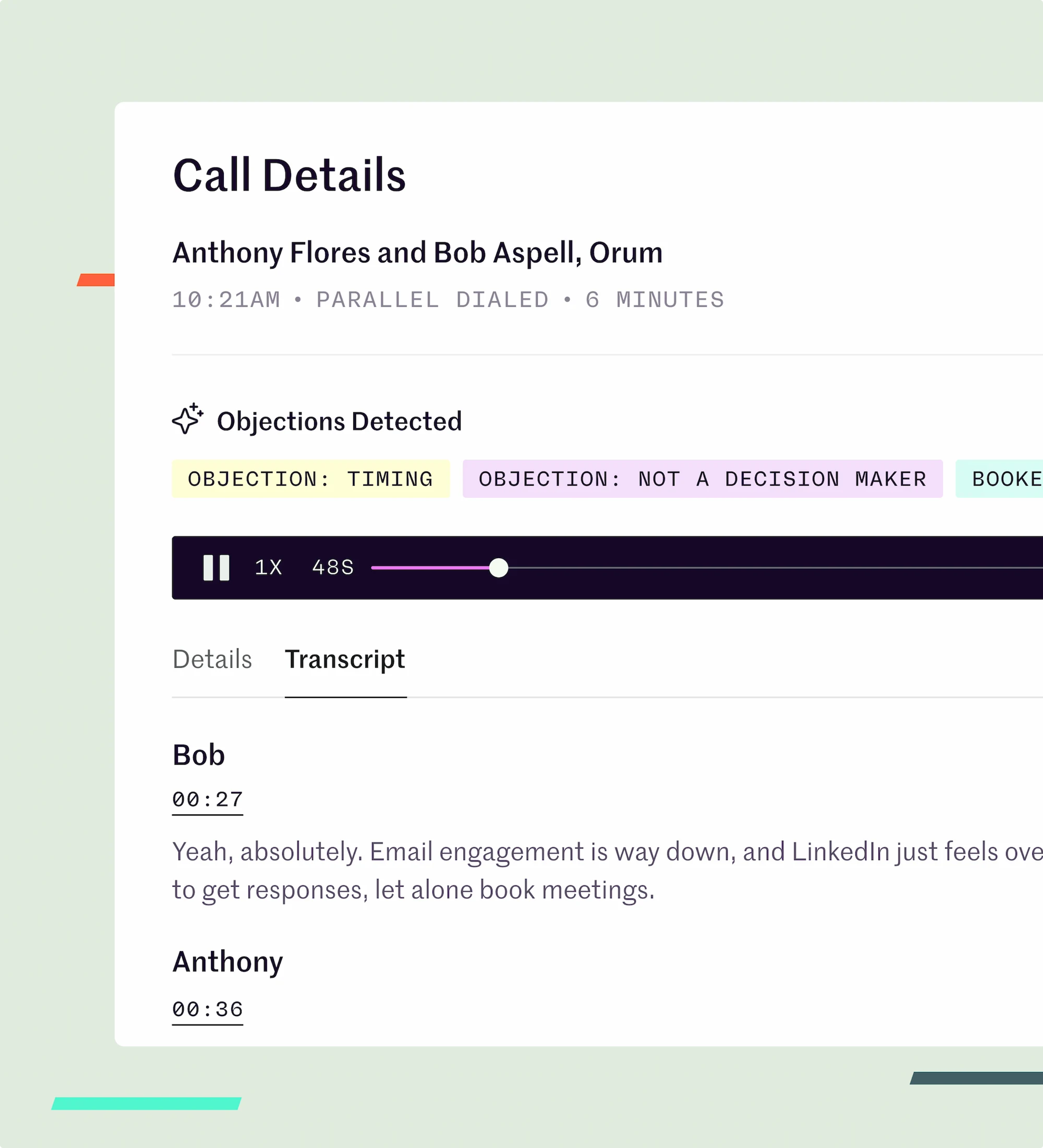
Task: Click the Anthony speaker name
Action: point(227,962)
